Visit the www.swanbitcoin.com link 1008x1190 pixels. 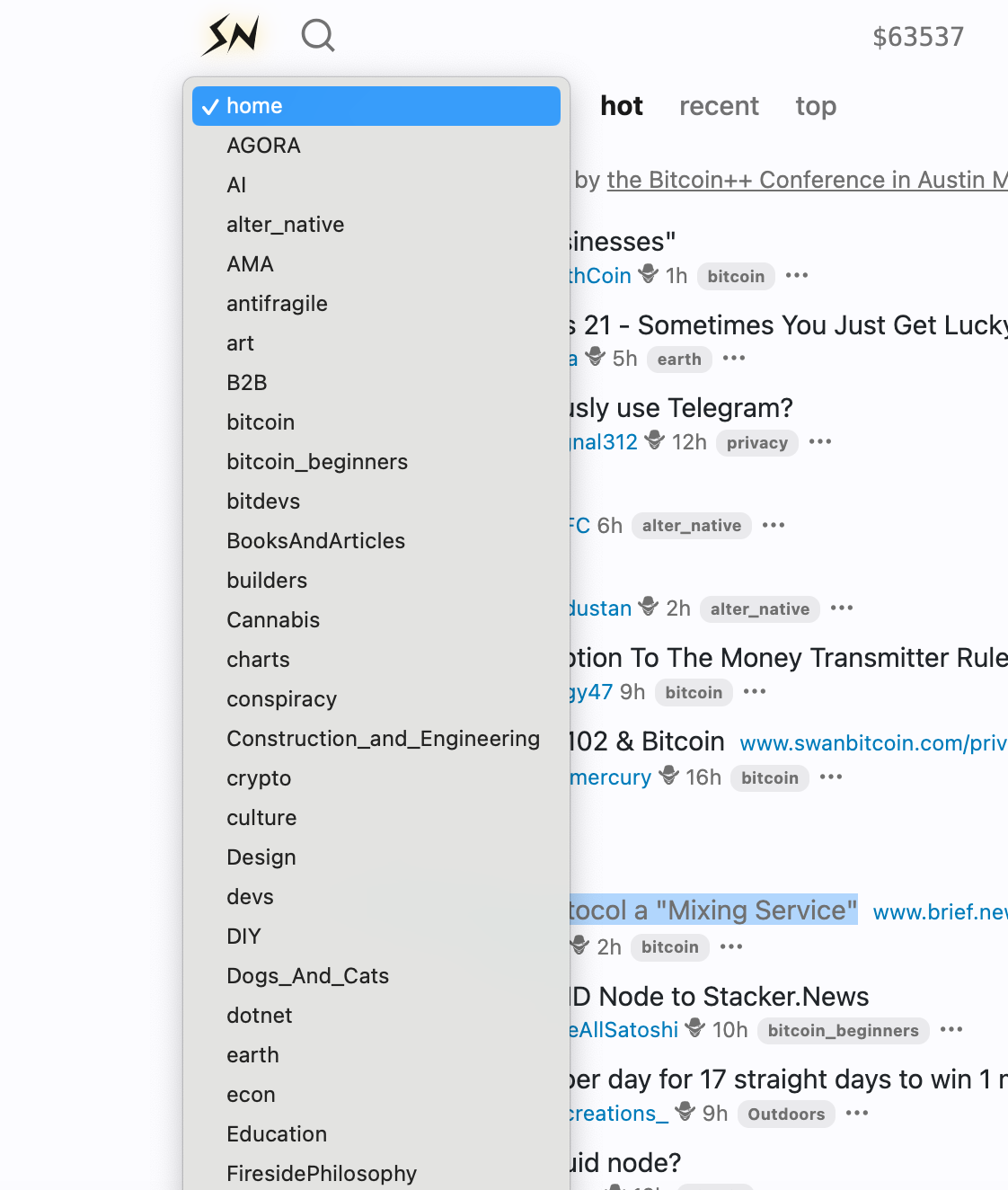point(872,743)
